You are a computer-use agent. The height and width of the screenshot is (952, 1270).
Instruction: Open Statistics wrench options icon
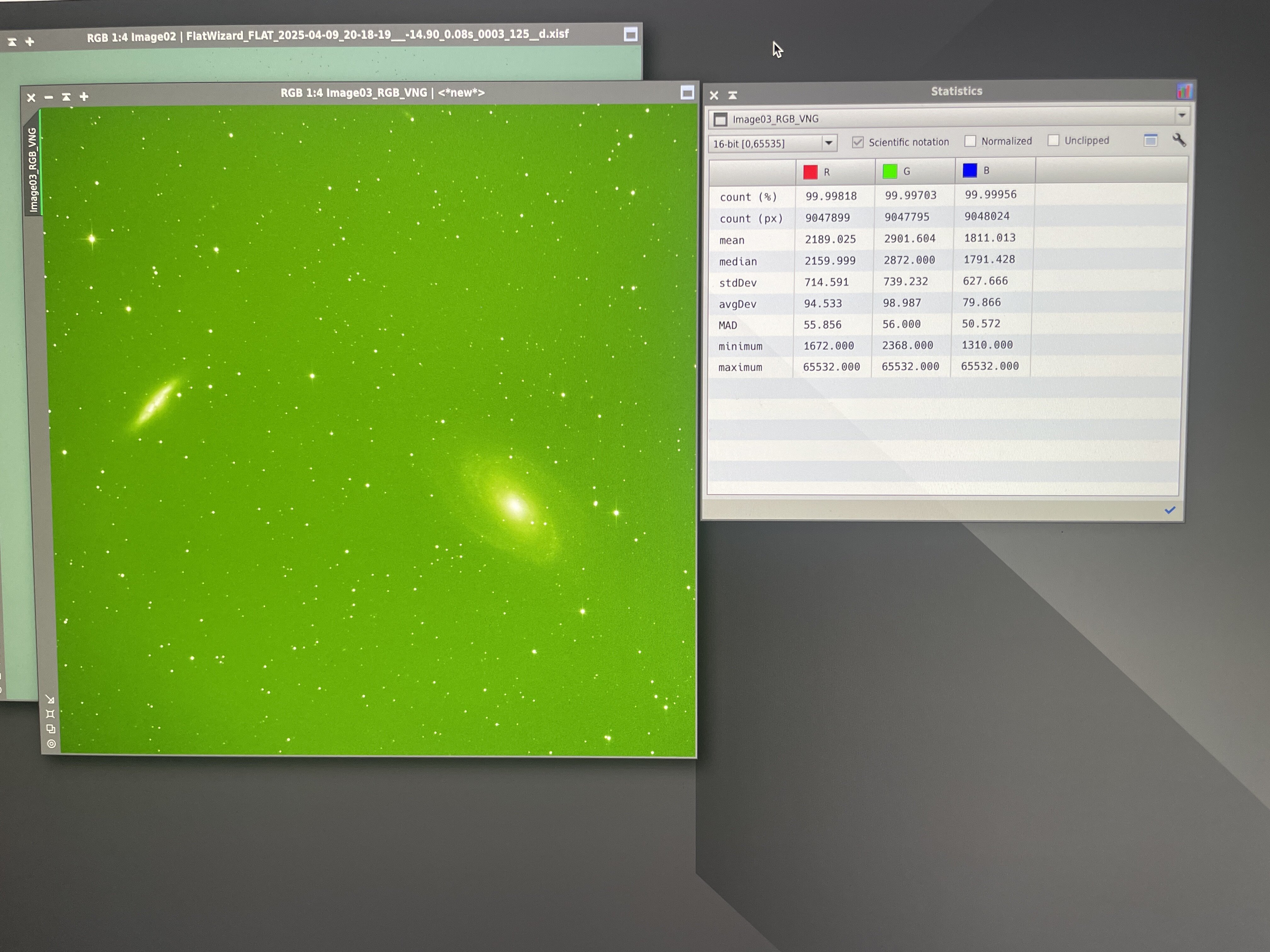click(1179, 140)
